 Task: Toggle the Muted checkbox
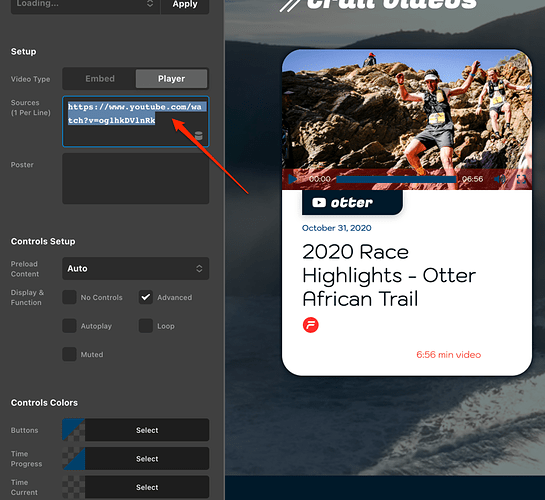point(69,354)
